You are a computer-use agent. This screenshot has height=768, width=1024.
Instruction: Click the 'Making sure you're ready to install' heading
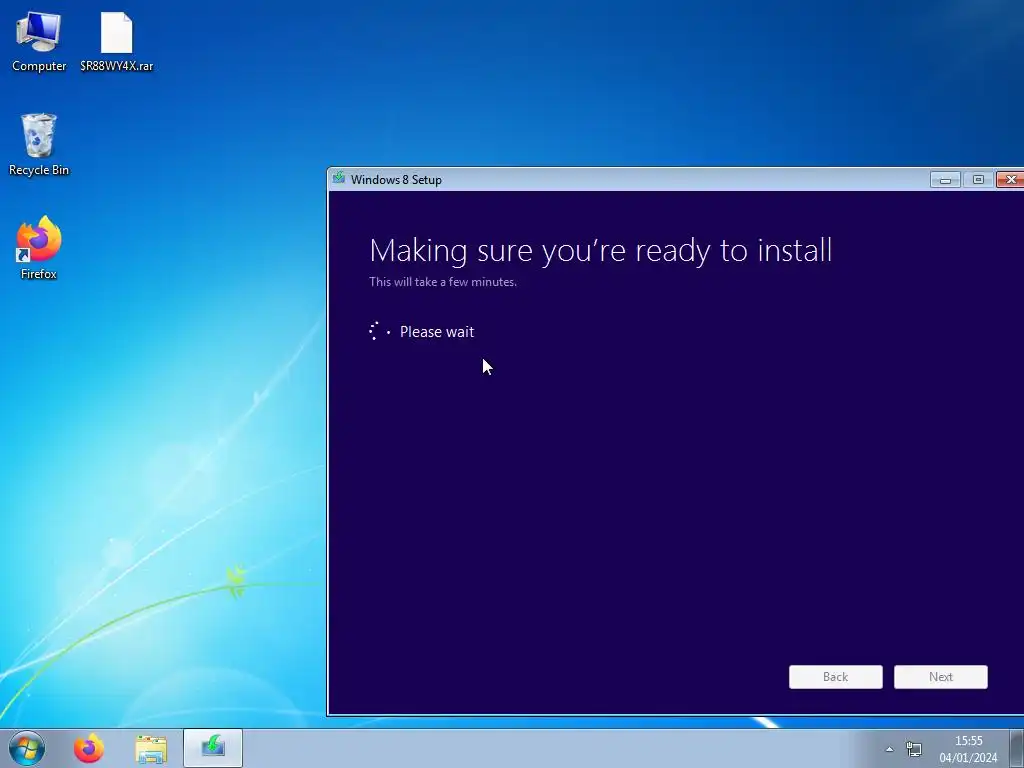601,251
